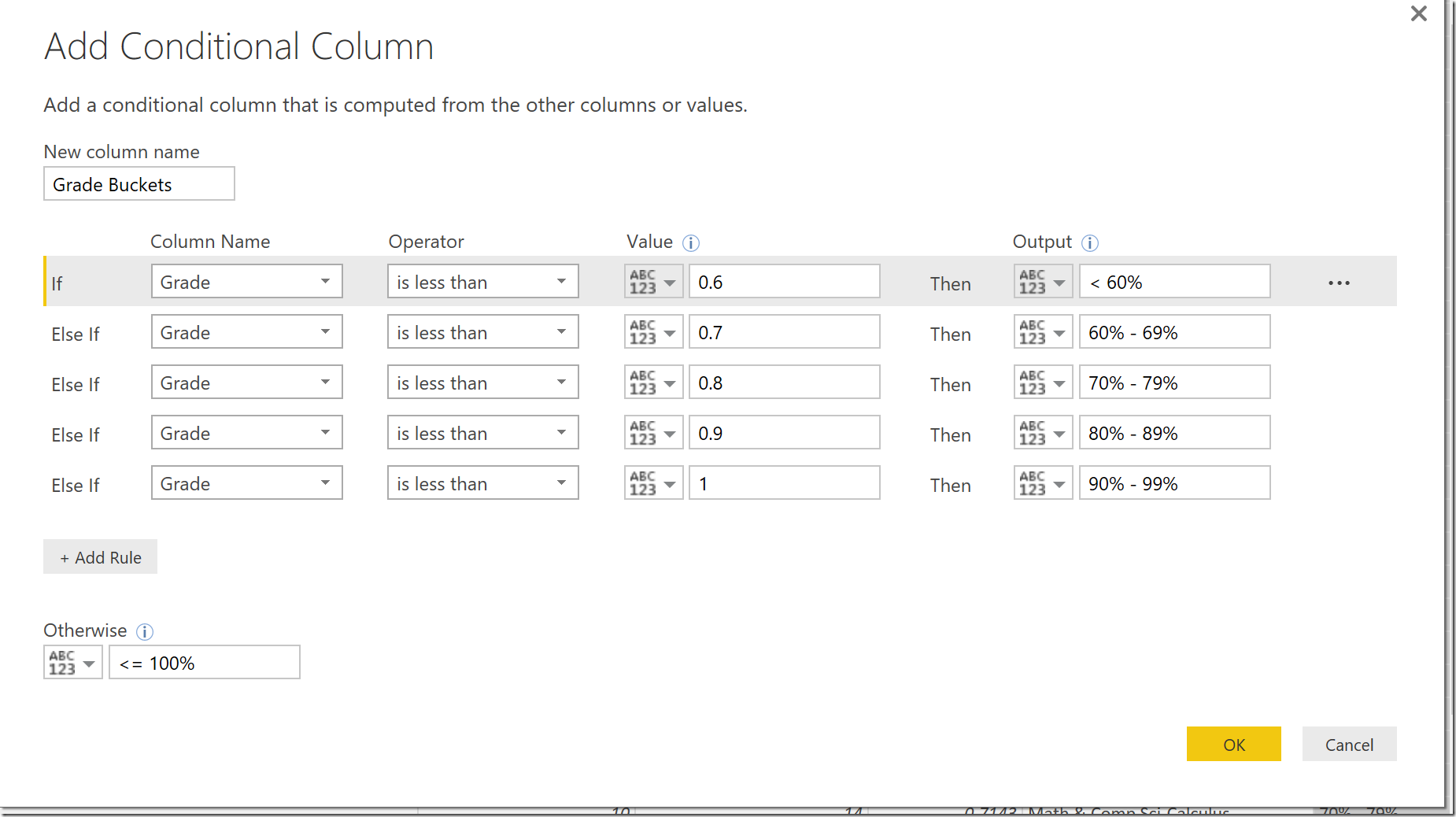Click the info icon next to Value
The image size is (1456, 817).
pos(691,243)
